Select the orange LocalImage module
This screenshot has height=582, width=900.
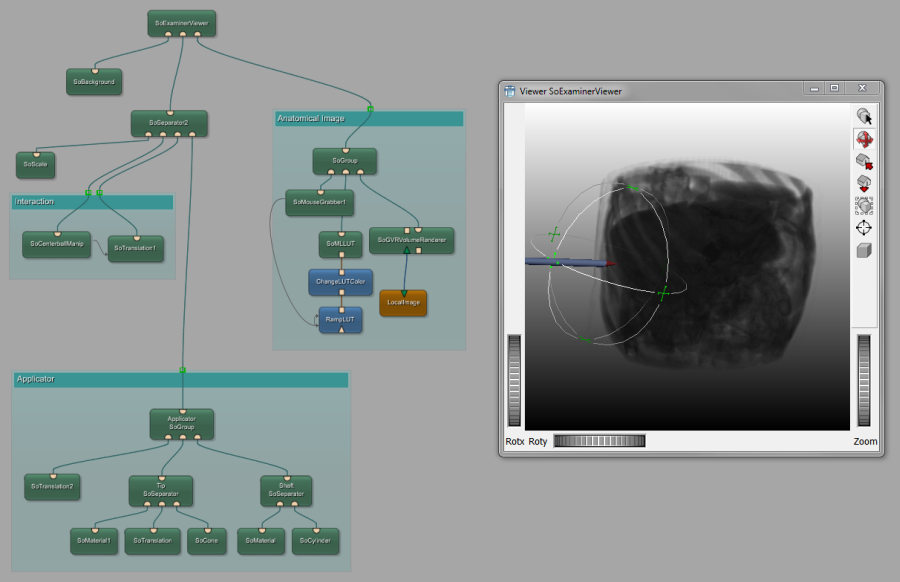(x=402, y=302)
